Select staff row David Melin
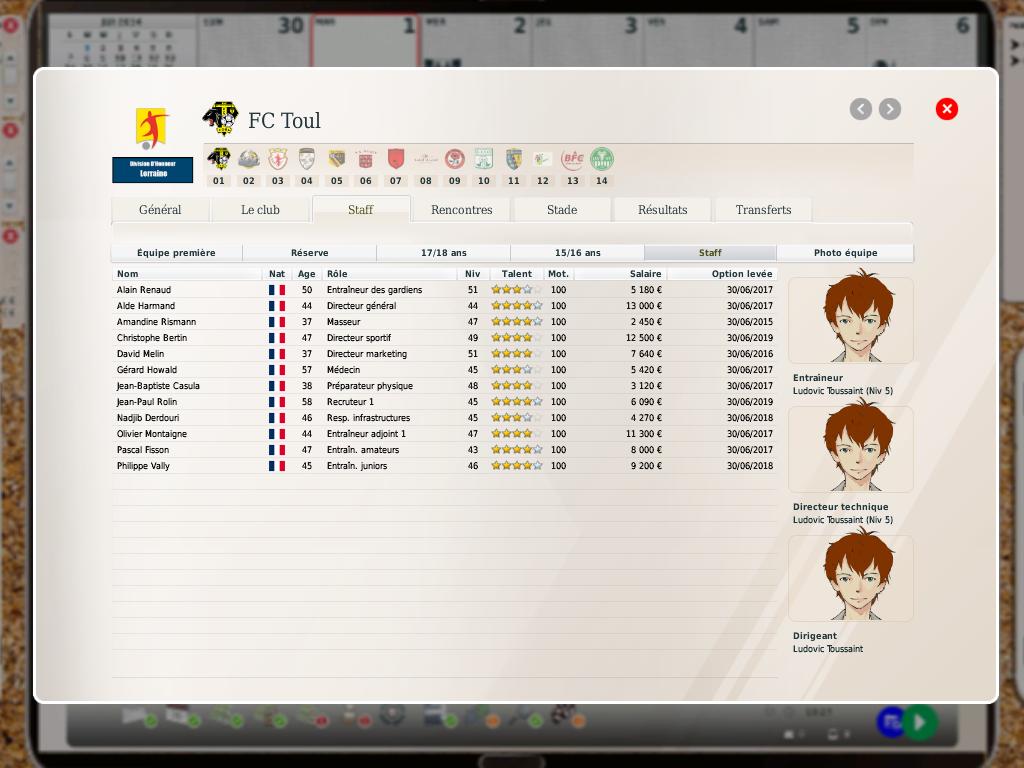This screenshot has width=1024, height=768. pyautogui.click(x=444, y=353)
